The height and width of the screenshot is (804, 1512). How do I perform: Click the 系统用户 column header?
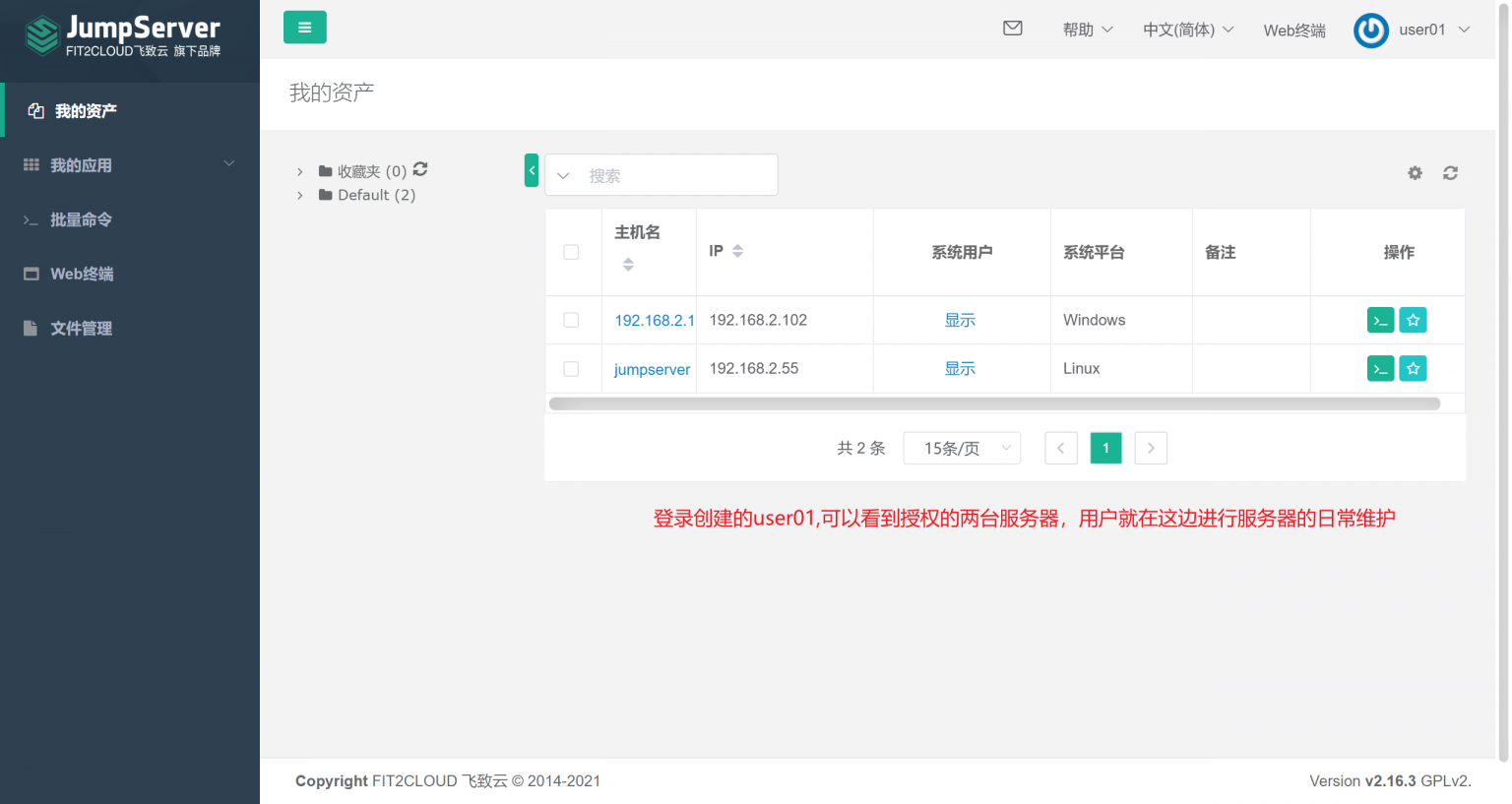point(962,252)
